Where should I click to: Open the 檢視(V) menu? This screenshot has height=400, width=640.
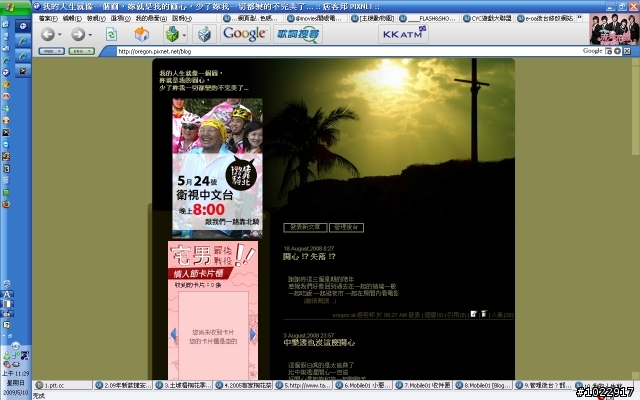(x=96, y=18)
